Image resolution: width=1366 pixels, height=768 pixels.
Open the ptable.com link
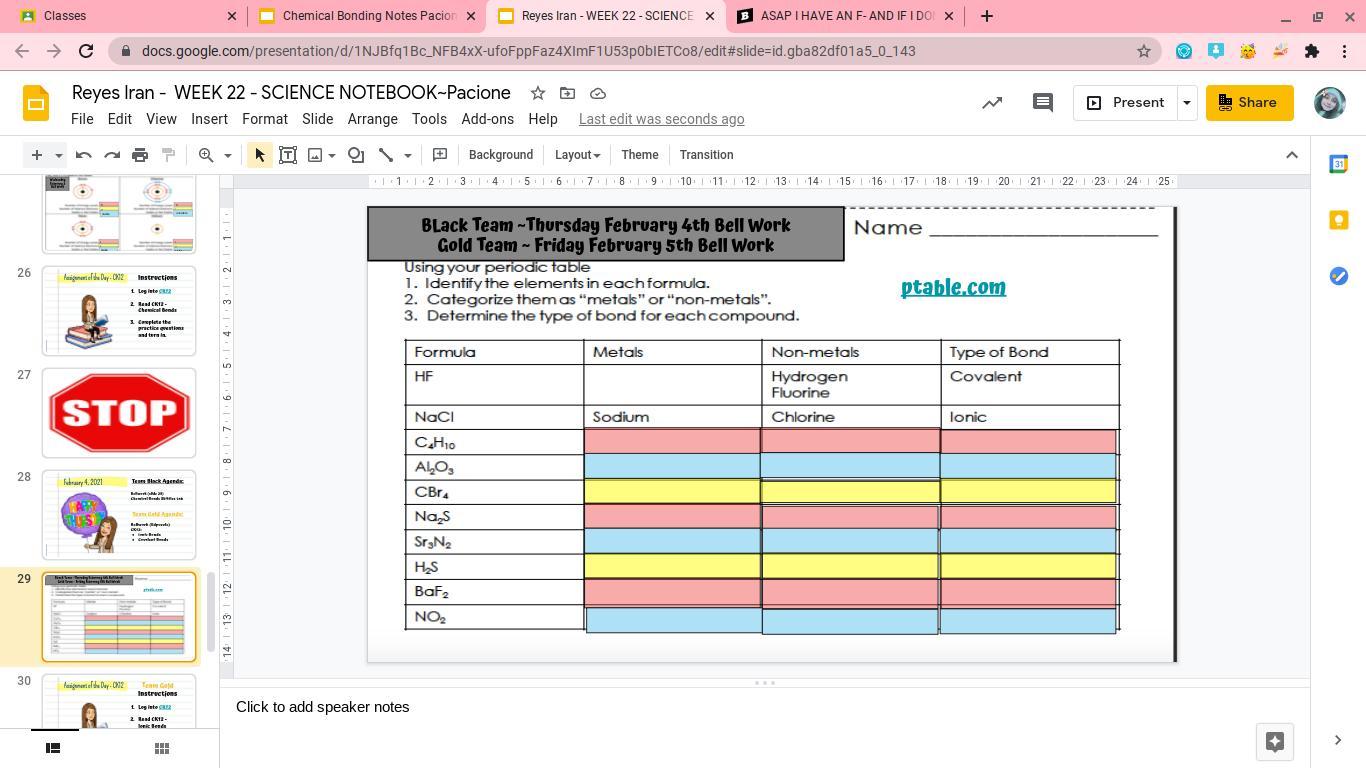pyautogui.click(x=953, y=288)
